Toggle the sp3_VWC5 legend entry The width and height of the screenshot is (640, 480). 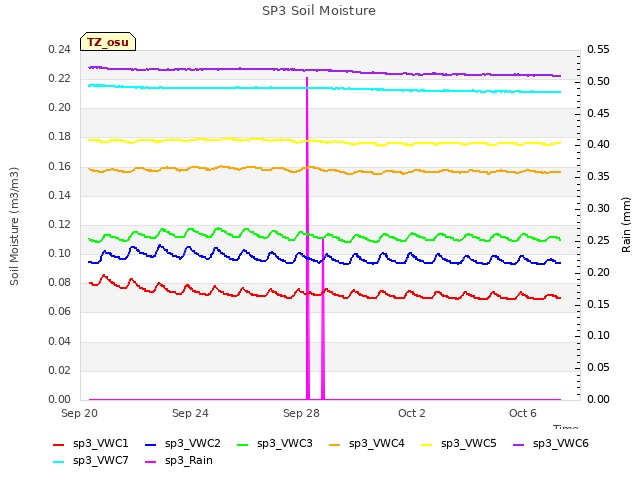(459, 444)
